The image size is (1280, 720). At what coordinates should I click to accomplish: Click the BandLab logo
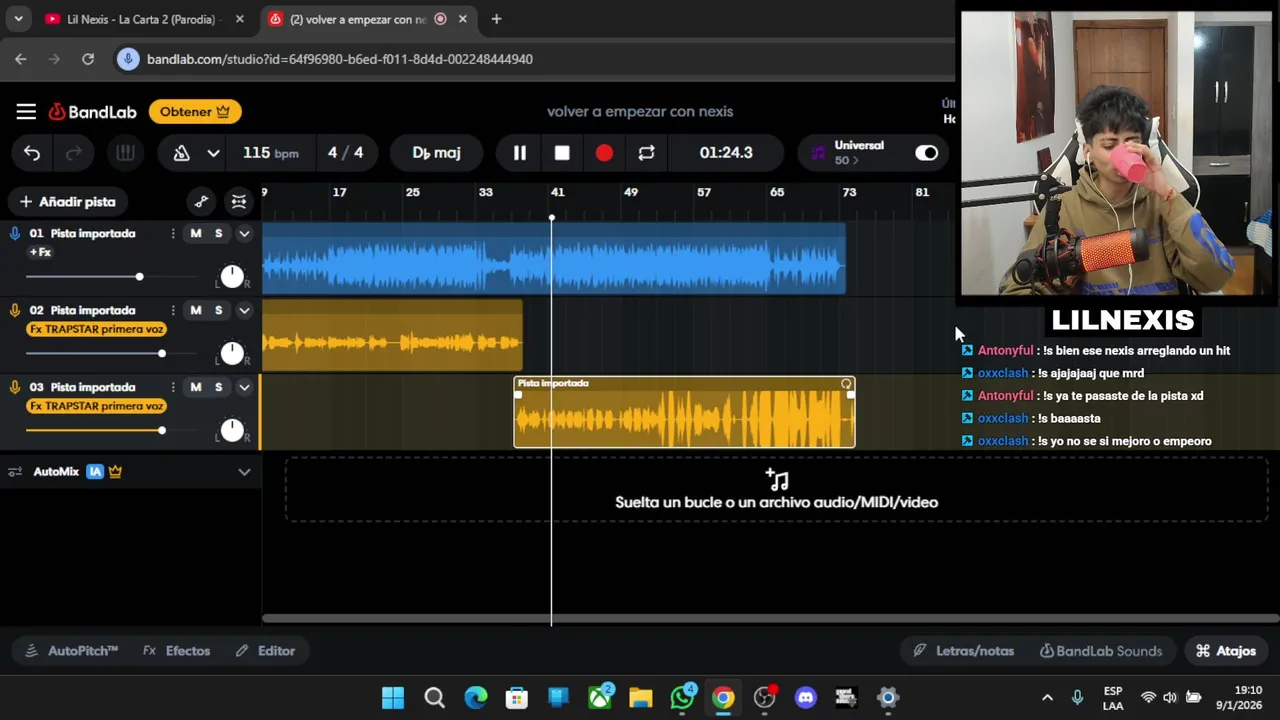coord(92,112)
